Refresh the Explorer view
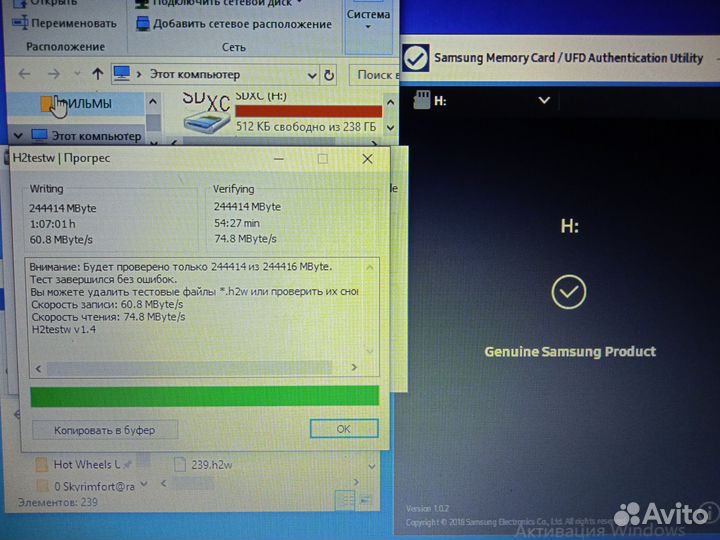The height and width of the screenshot is (540, 720). pos(329,75)
